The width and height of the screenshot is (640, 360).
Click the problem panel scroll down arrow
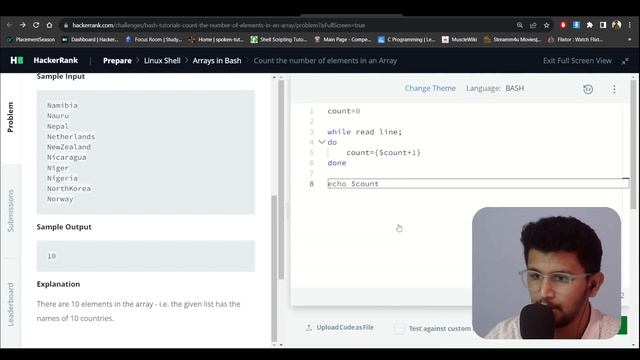click(274, 344)
